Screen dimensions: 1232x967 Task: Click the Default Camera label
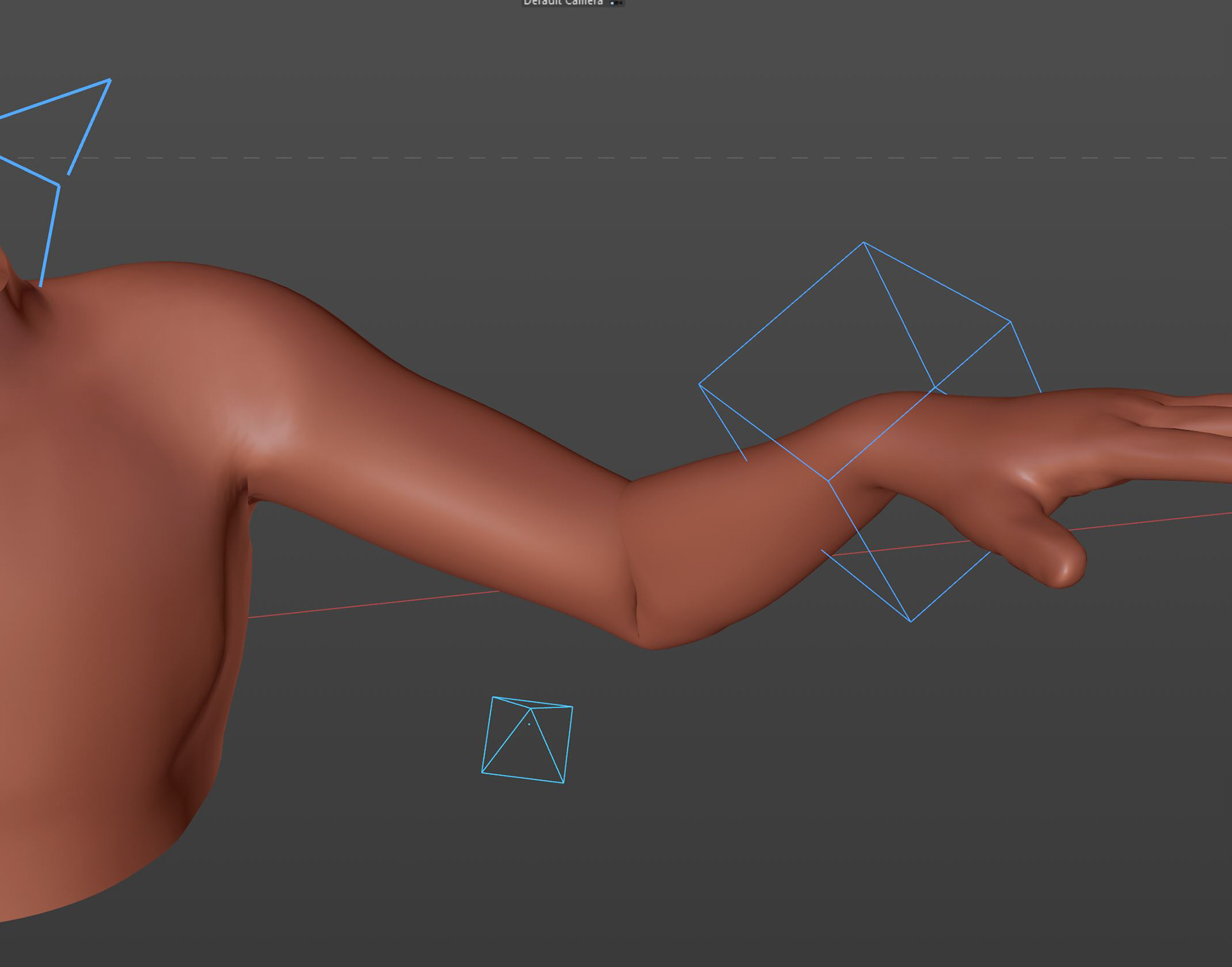coord(563,3)
